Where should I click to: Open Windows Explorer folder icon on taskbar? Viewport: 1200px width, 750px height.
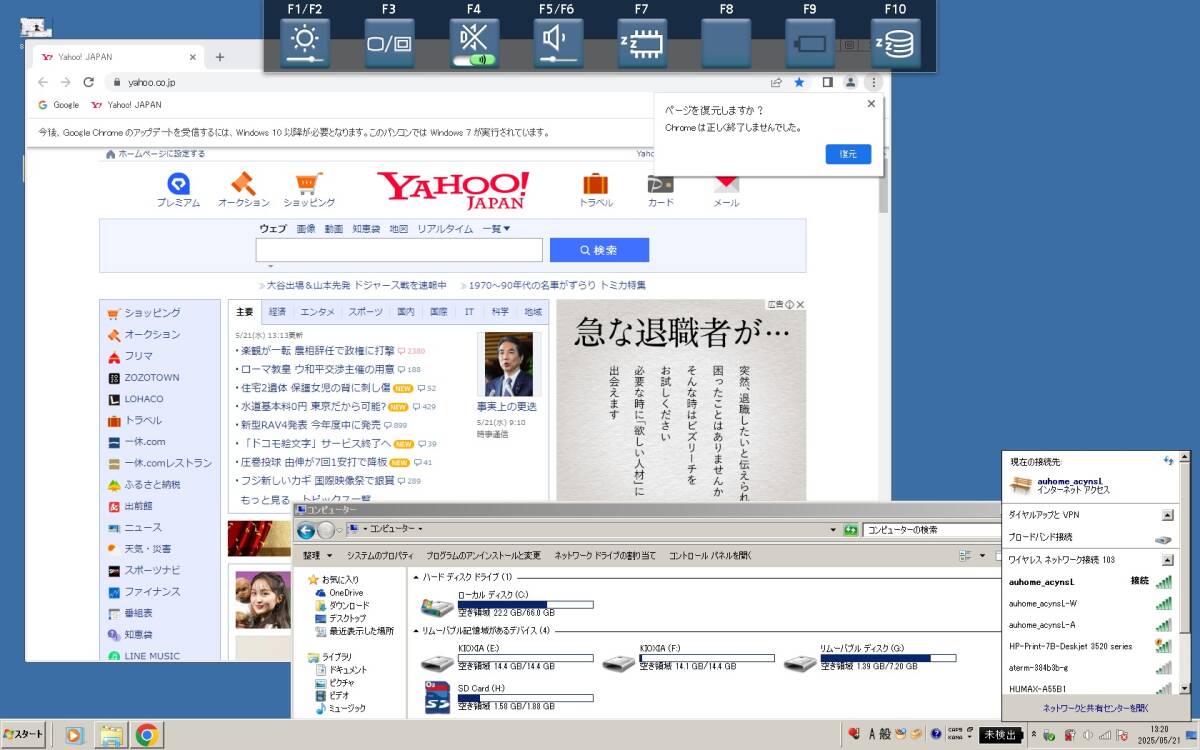111,735
